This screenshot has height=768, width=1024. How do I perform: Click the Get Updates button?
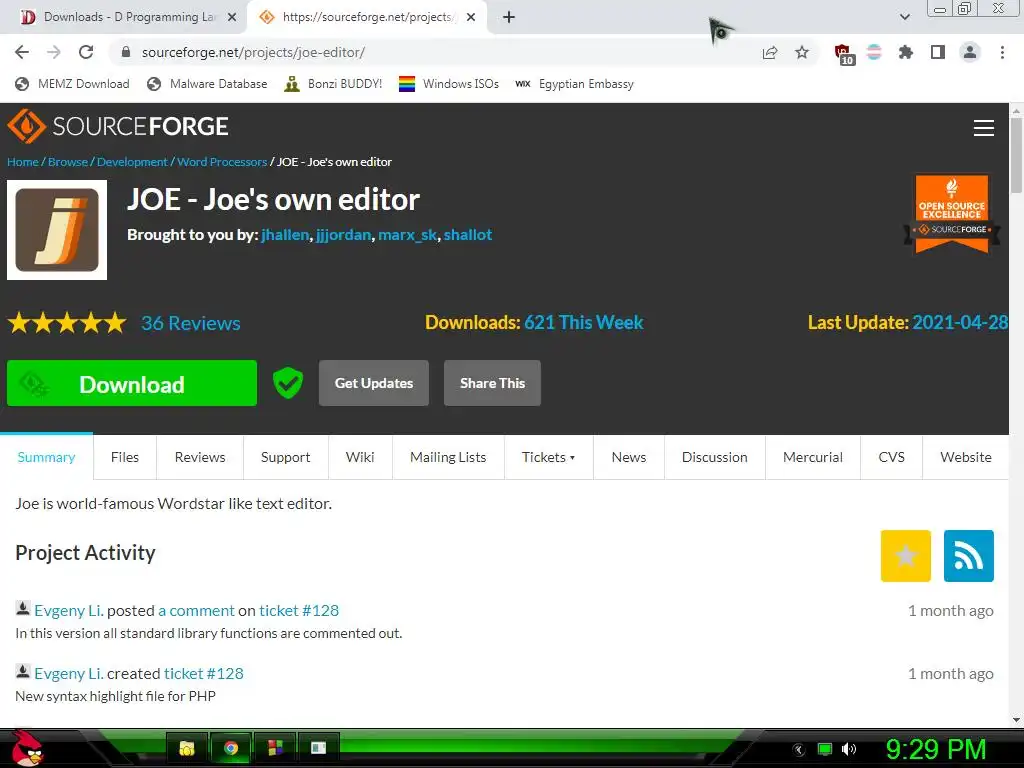point(374,383)
